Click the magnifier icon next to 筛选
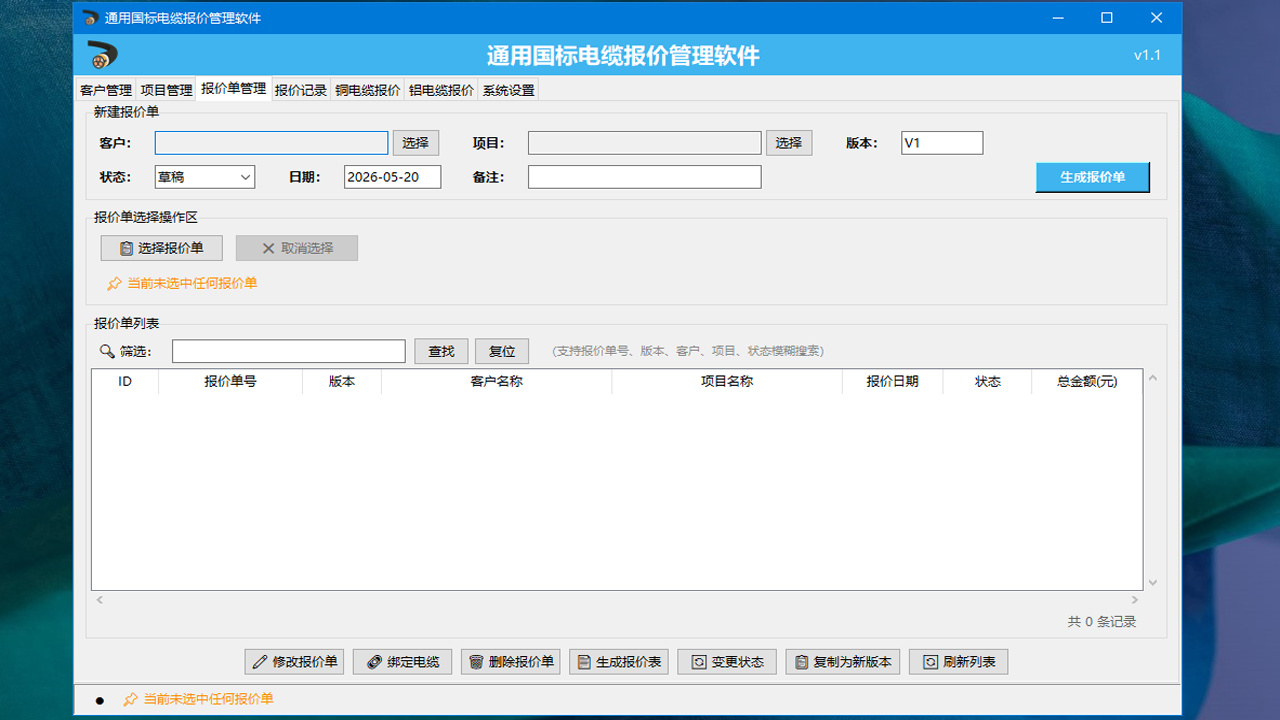1280x720 pixels. pyautogui.click(x=107, y=351)
